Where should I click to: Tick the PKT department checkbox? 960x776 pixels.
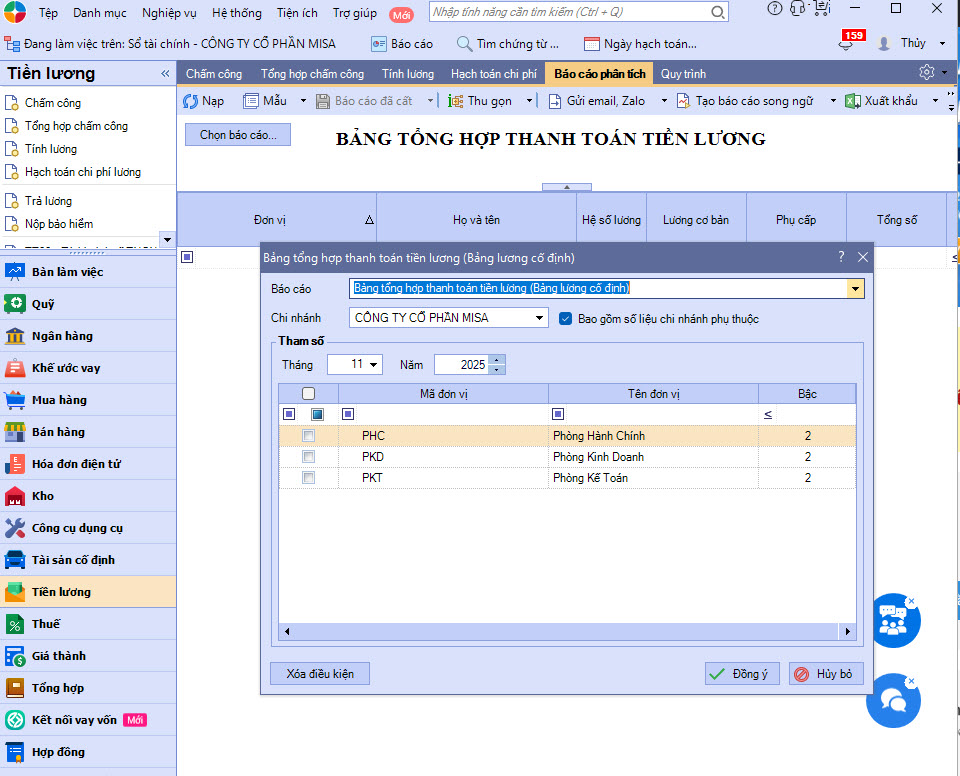point(309,478)
